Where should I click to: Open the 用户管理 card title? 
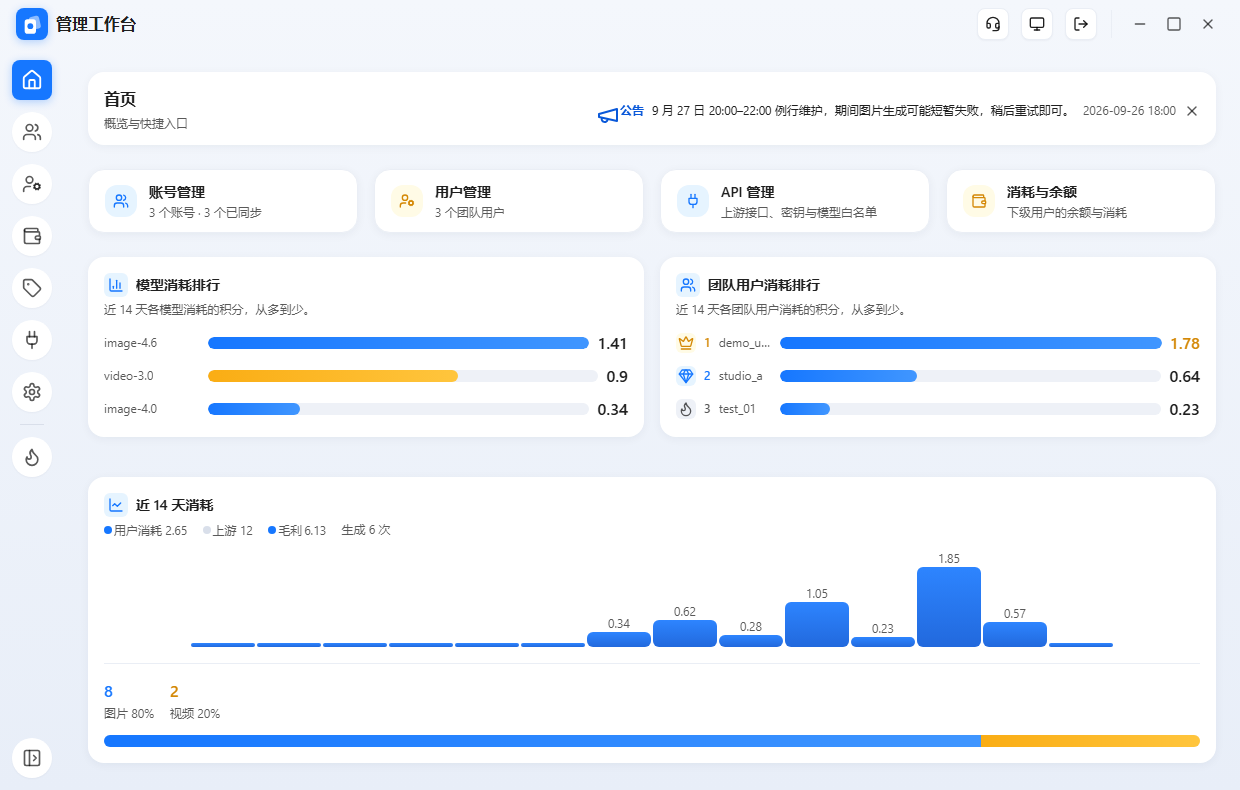point(463,192)
